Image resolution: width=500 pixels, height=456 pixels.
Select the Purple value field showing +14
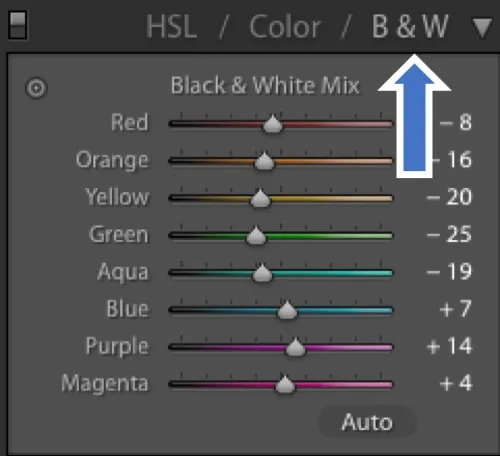click(449, 346)
